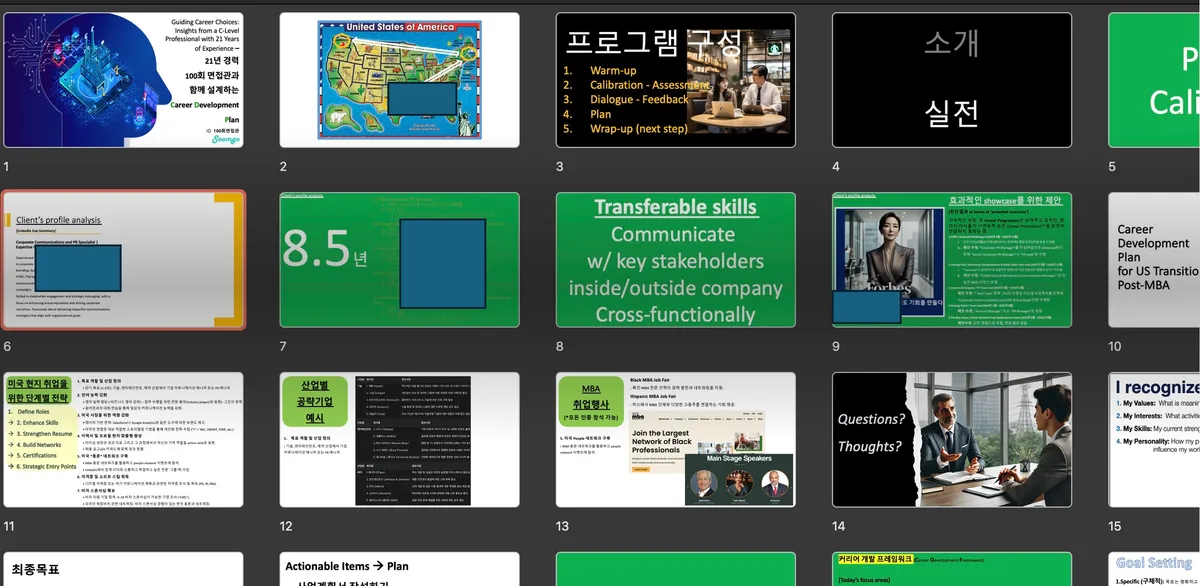Select slide 6 Client's profile analysis with yellow bar
The width and height of the screenshot is (1200, 586).
(123, 260)
